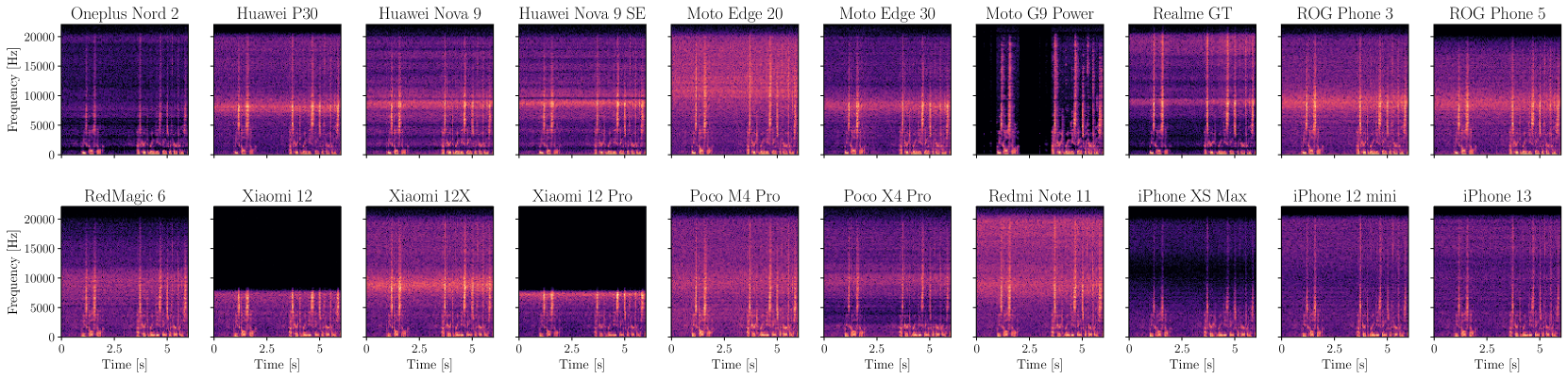Click the 20000 tick on Oneplus Nord 2 axis
Viewport: 1568px width, 379px height.
point(41,36)
